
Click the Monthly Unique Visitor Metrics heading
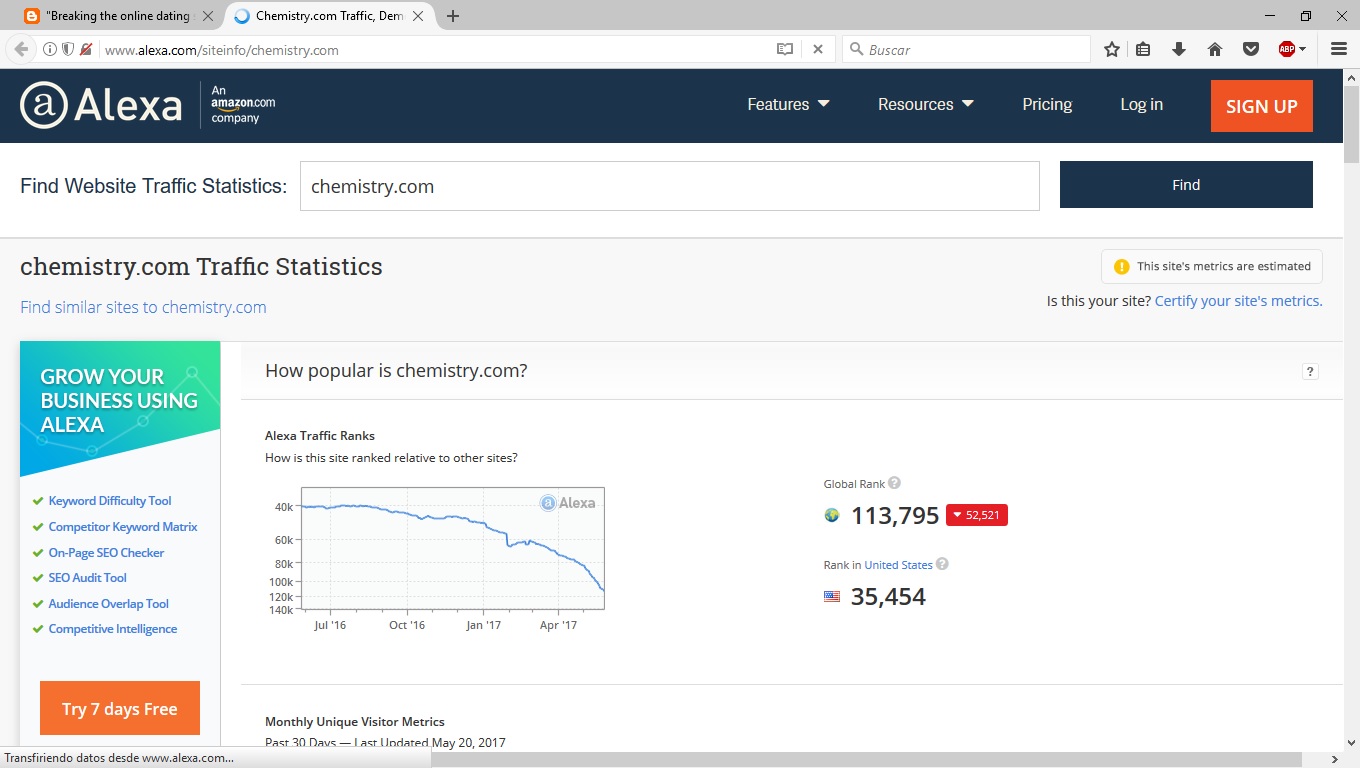pyautogui.click(x=355, y=722)
